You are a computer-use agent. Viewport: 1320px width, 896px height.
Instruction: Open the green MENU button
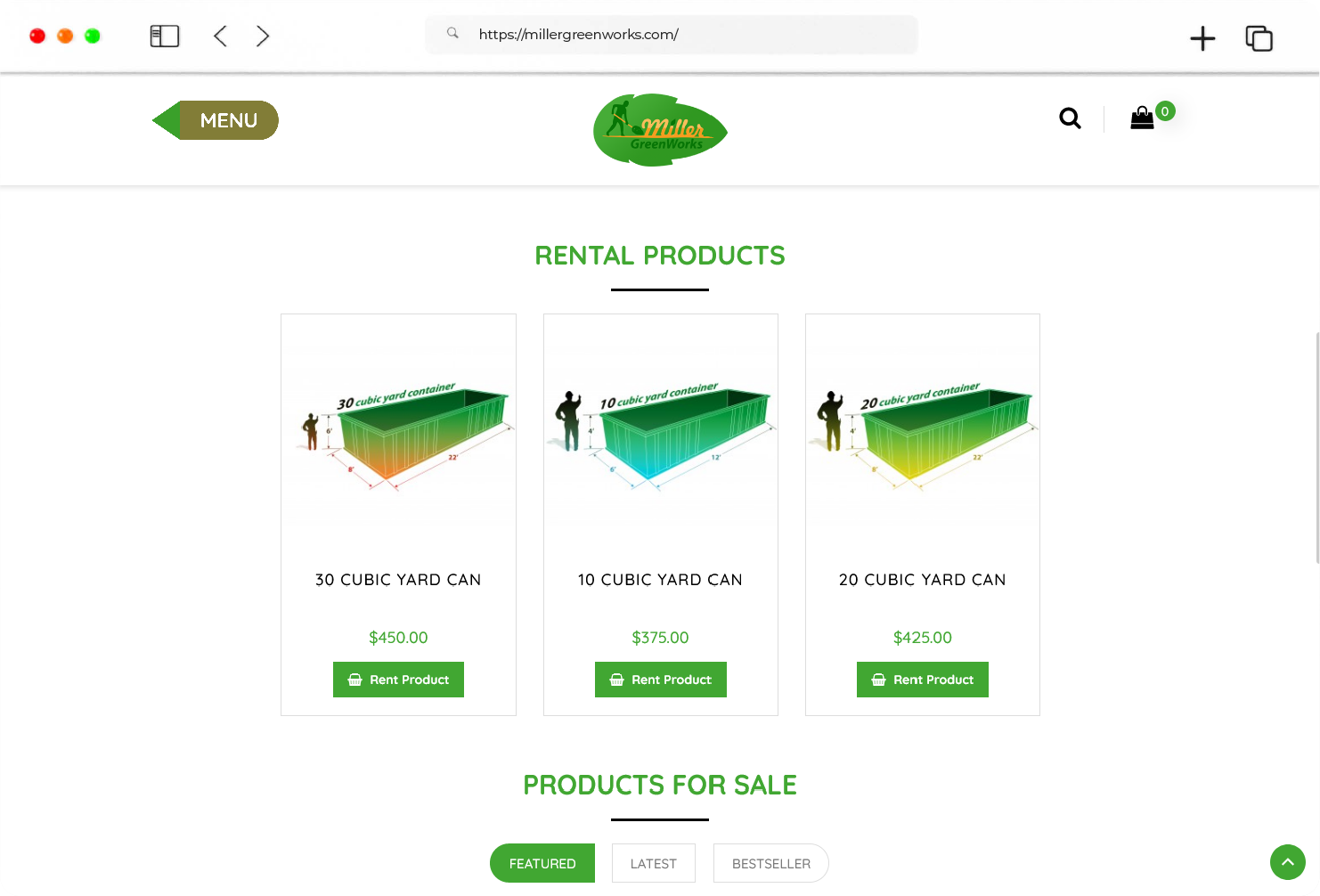tap(216, 120)
